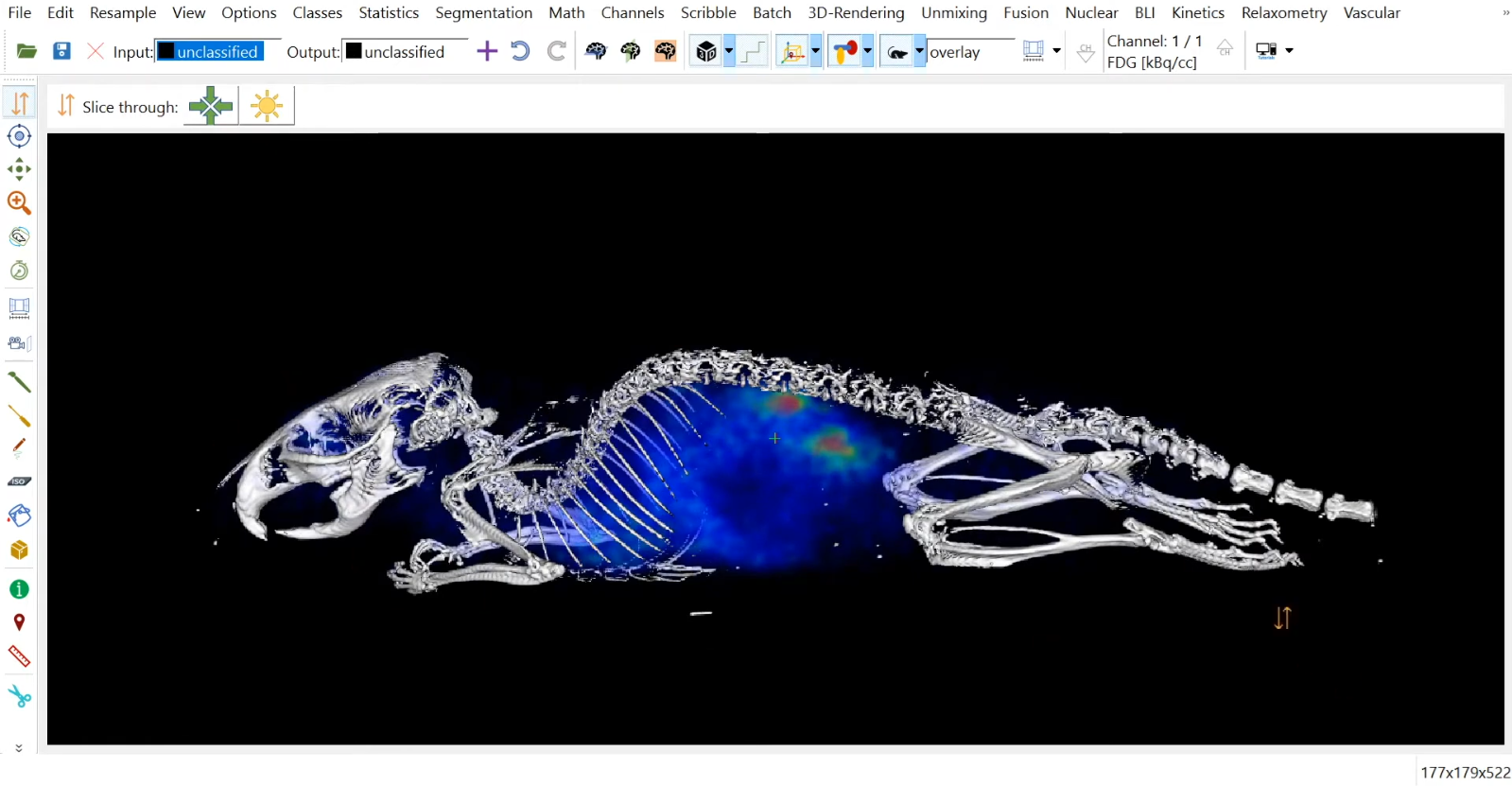The height and width of the screenshot is (786, 1512).
Task: Select the paint bucket fill tool
Action: 19,515
